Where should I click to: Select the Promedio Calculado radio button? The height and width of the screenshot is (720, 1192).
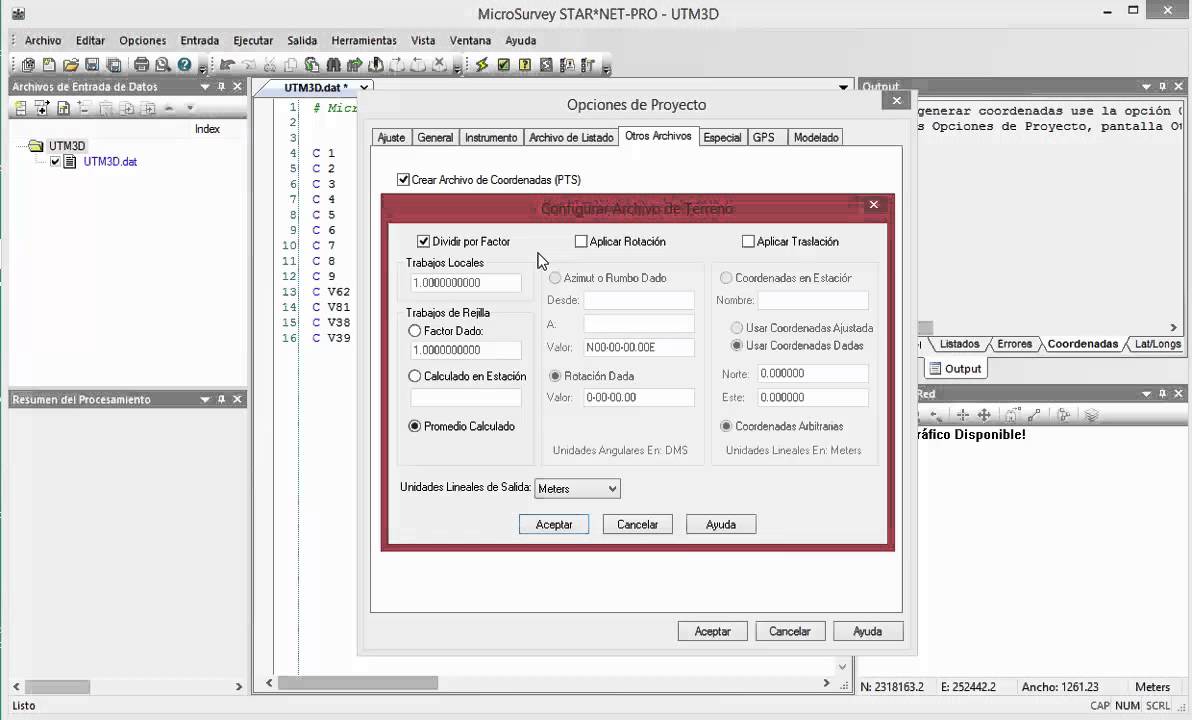414,427
